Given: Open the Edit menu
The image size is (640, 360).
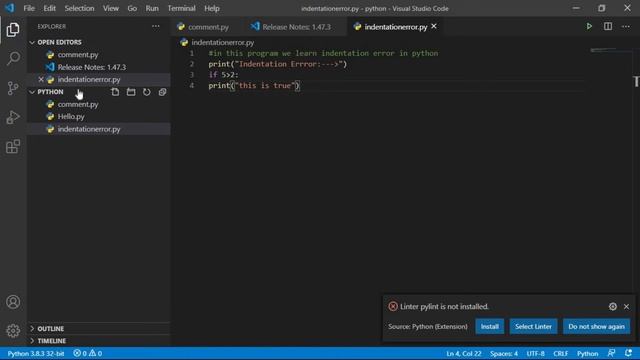Looking at the screenshot, I should coord(49,8).
